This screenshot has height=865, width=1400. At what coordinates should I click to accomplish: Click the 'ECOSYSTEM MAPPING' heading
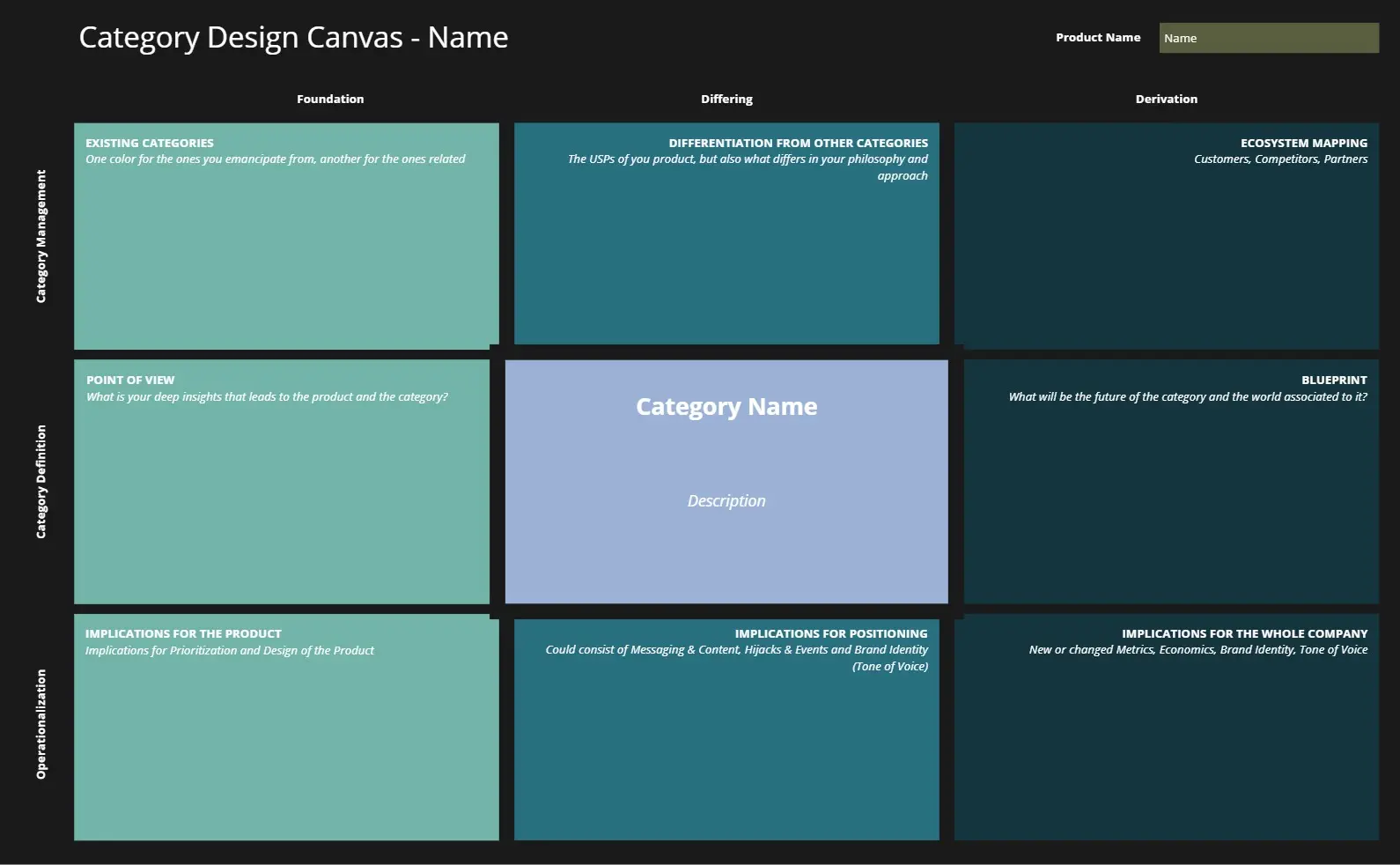tap(1304, 143)
